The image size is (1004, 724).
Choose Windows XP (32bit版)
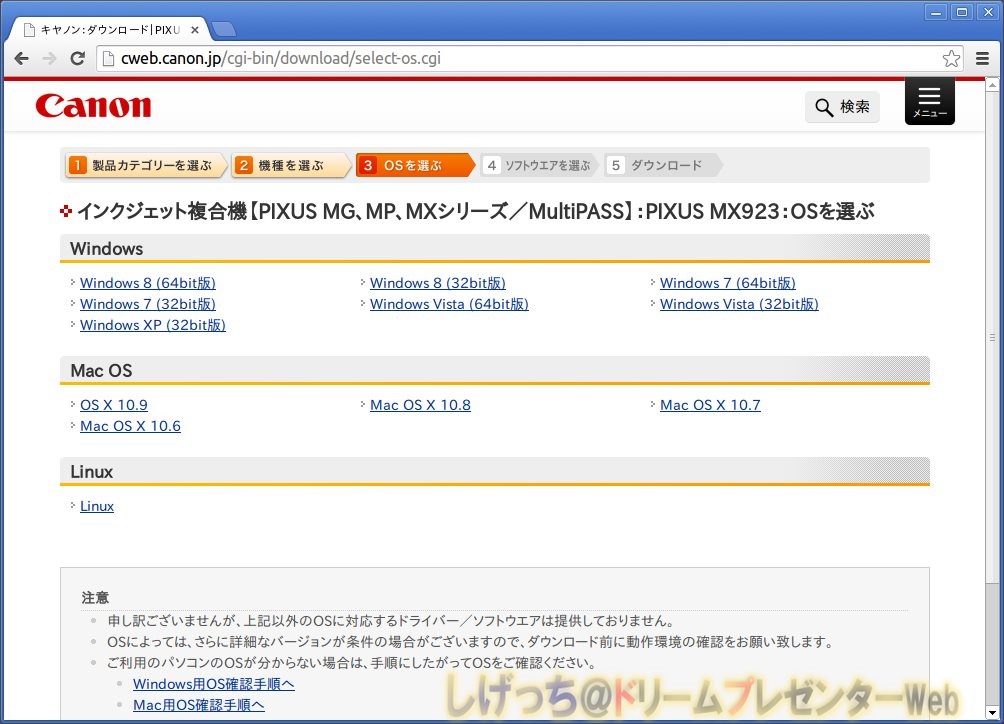point(153,325)
